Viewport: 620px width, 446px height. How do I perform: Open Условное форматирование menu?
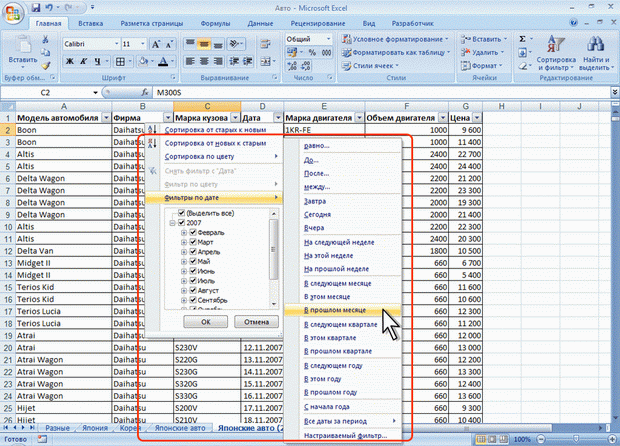coord(395,39)
